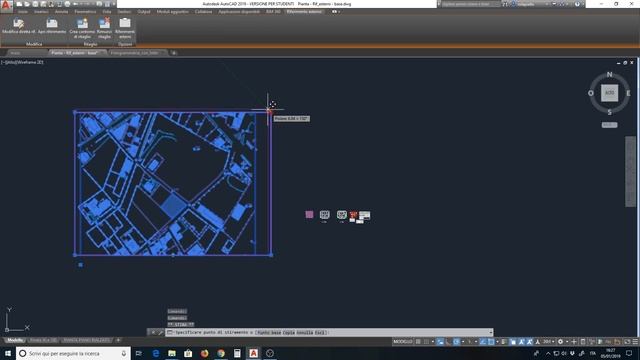The height and width of the screenshot is (360, 640).
Task: Open Chrome from the taskbar
Action: coord(221,353)
